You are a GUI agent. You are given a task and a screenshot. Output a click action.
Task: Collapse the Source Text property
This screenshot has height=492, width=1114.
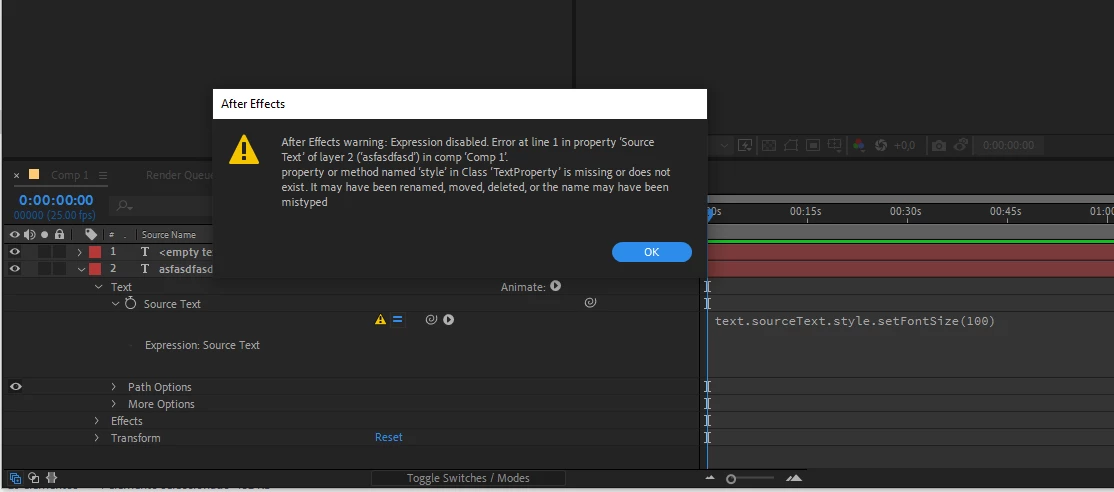(115, 303)
